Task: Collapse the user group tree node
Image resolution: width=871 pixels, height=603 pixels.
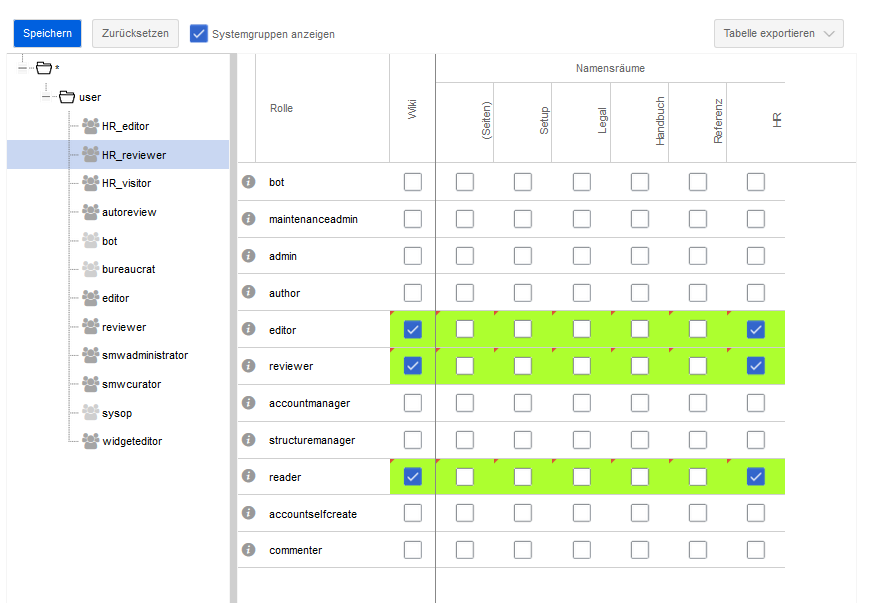Action: tap(46, 97)
